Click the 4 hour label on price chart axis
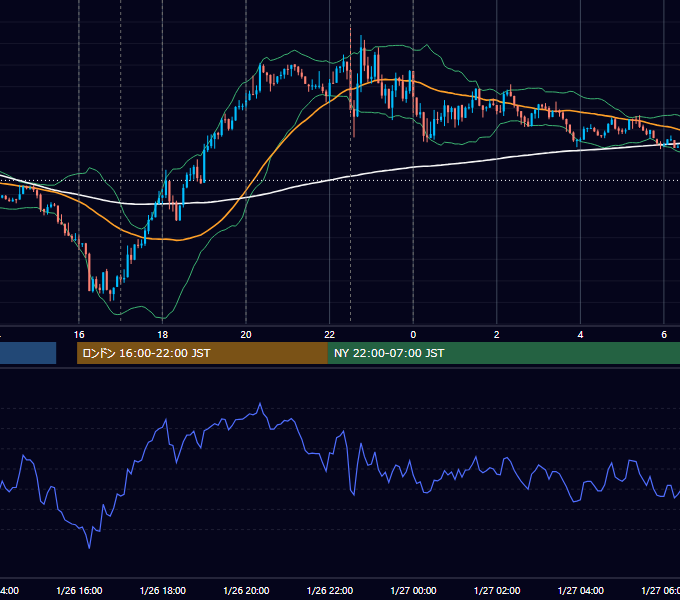Viewport: 680px width, 600px height. [580, 335]
